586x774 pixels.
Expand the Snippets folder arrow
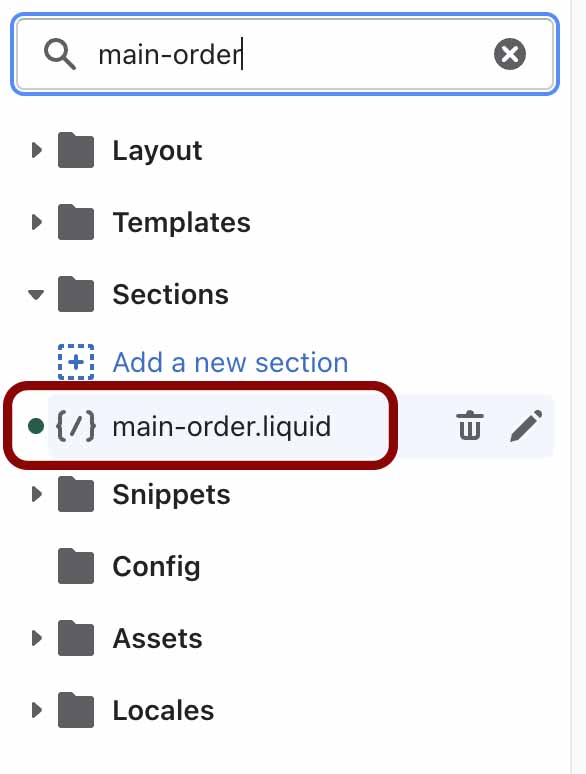point(36,494)
